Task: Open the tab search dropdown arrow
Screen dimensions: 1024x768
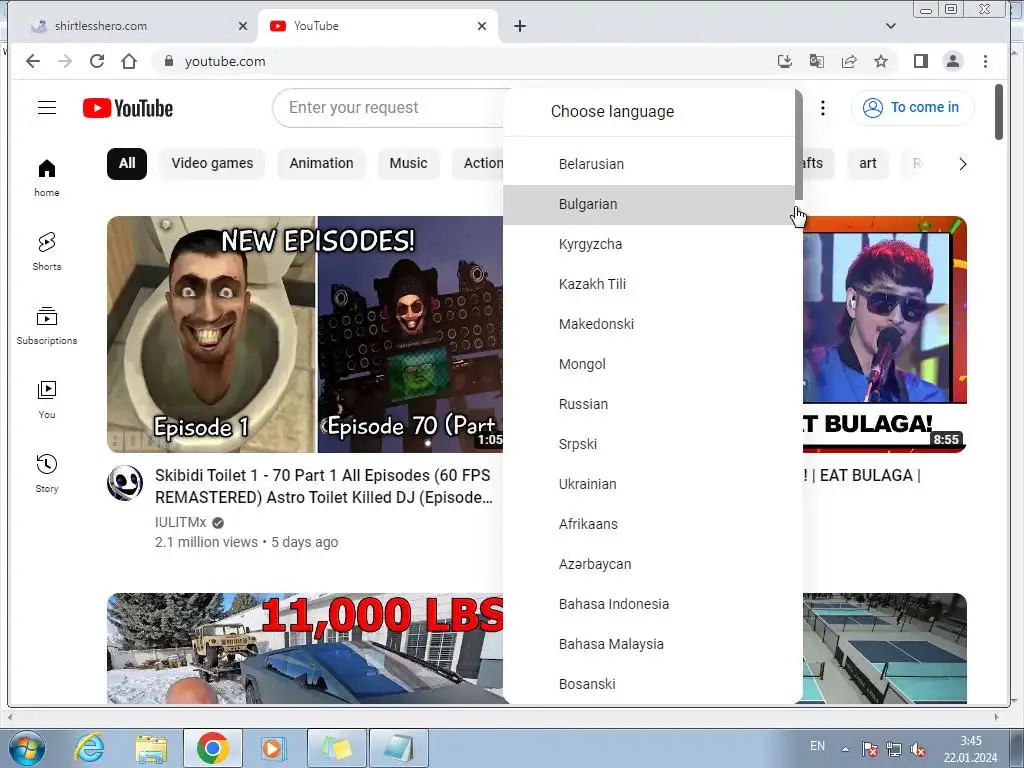Action: click(x=890, y=26)
